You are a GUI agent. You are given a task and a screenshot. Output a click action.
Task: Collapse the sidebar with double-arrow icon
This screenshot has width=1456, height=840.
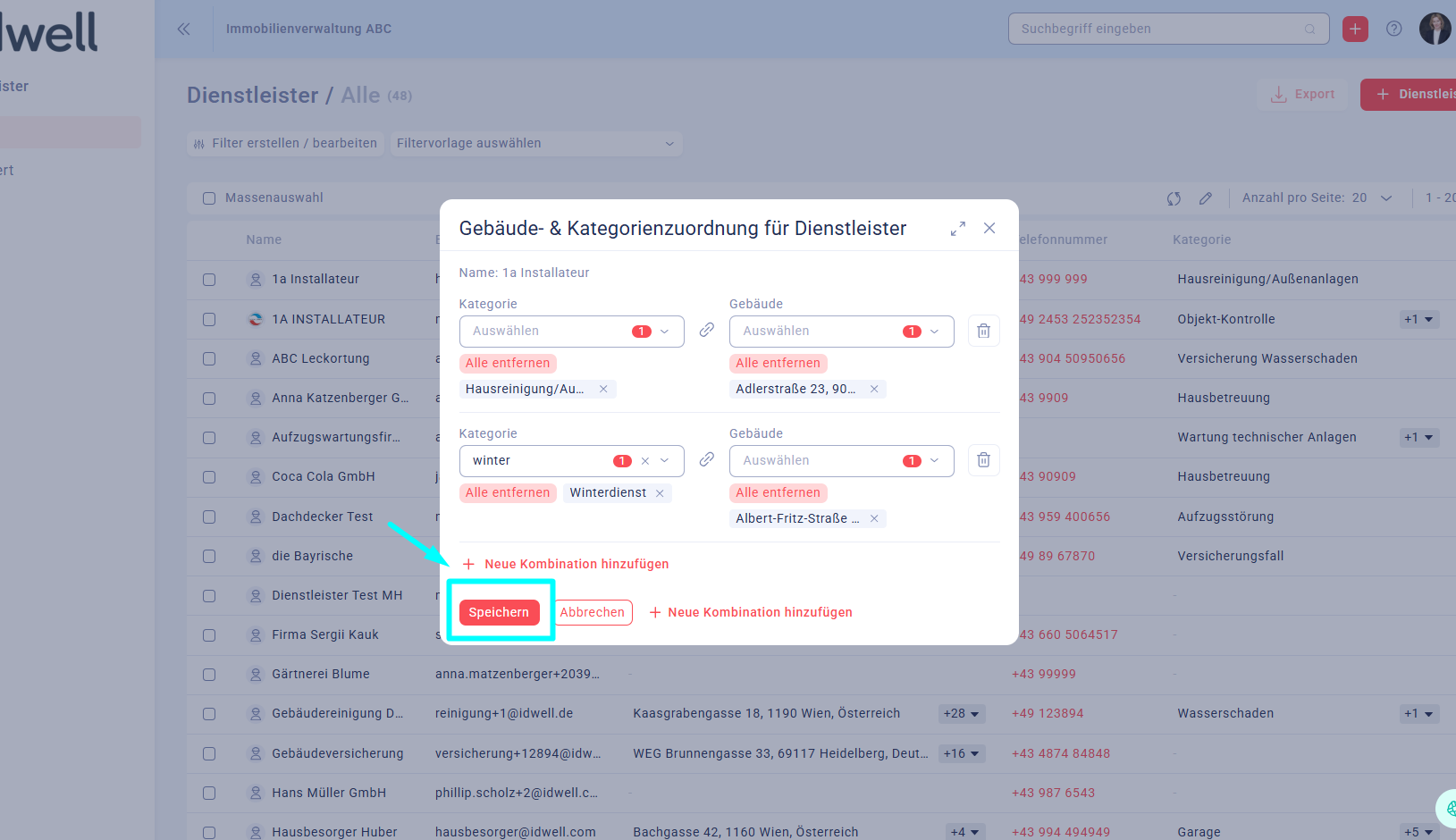(183, 29)
